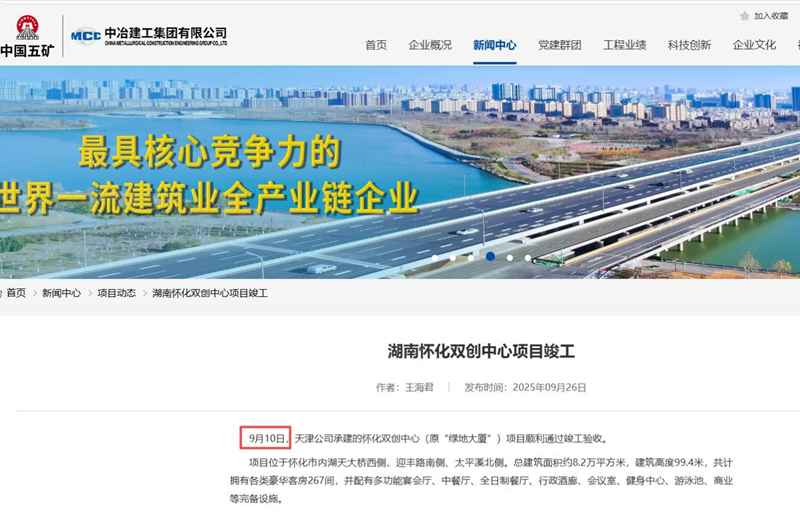The width and height of the screenshot is (800, 524).
Task: Click 项目动态 breadcrumb link
Action: (116, 293)
